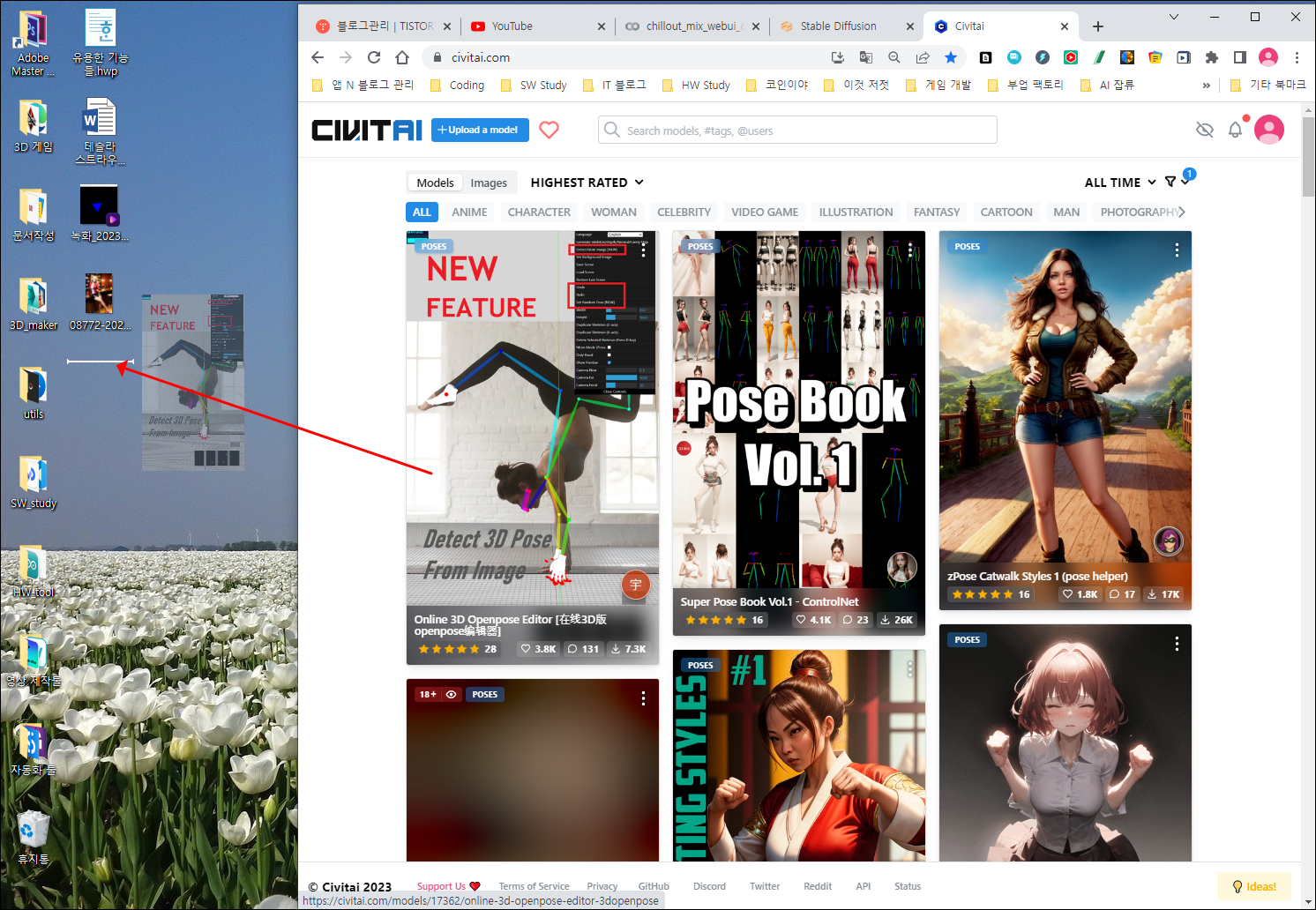Click the Chrome back arrow

pos(318,57)
